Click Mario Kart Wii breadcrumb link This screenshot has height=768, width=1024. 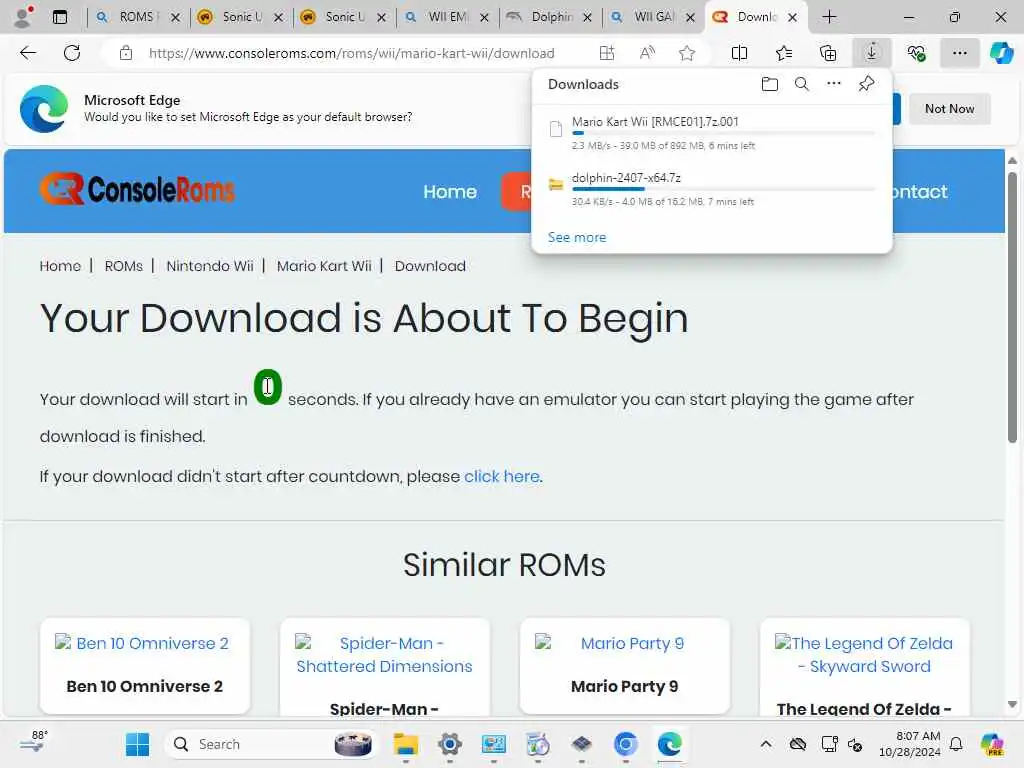324,266
